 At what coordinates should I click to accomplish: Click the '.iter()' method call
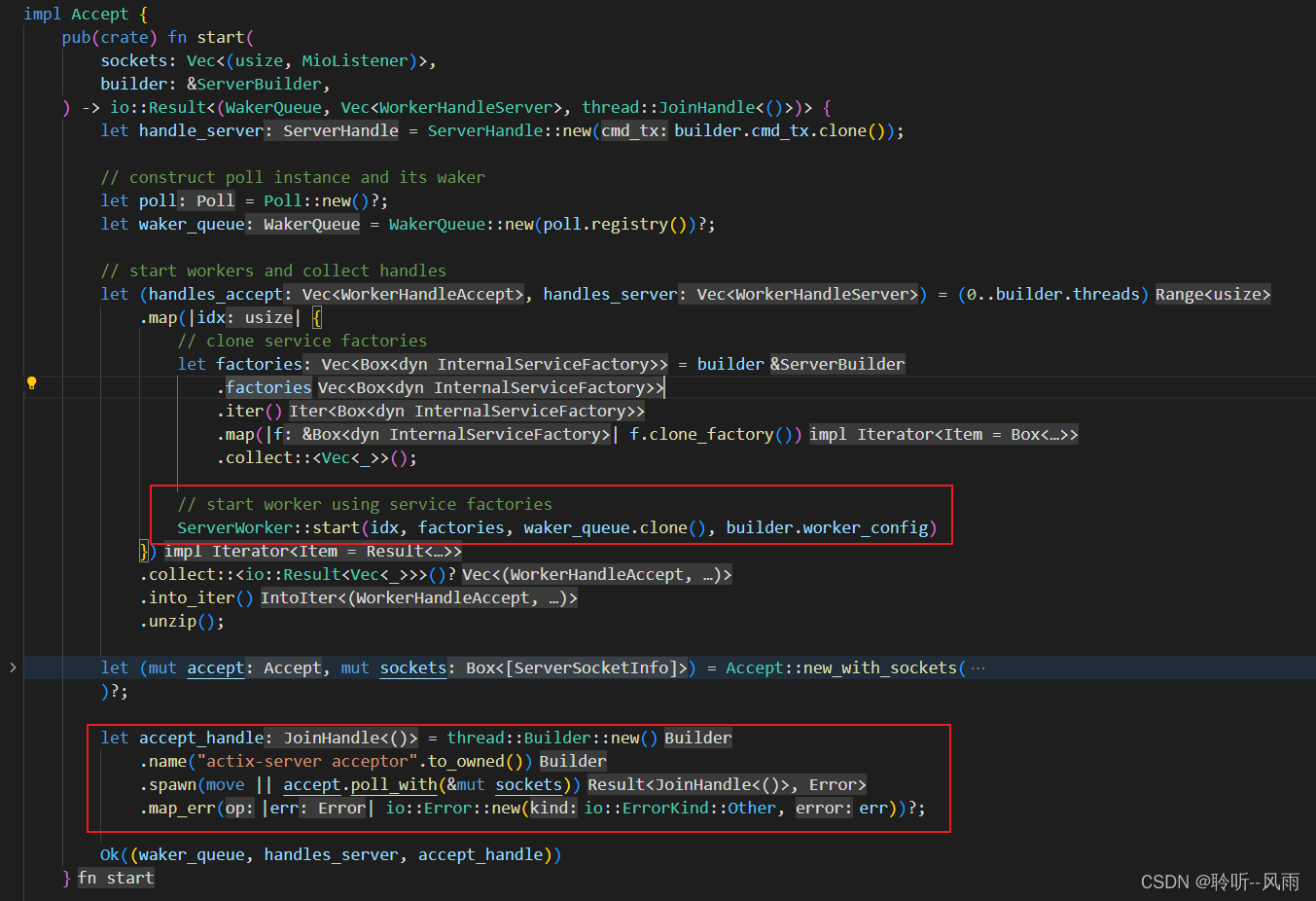tap(249, 411)
